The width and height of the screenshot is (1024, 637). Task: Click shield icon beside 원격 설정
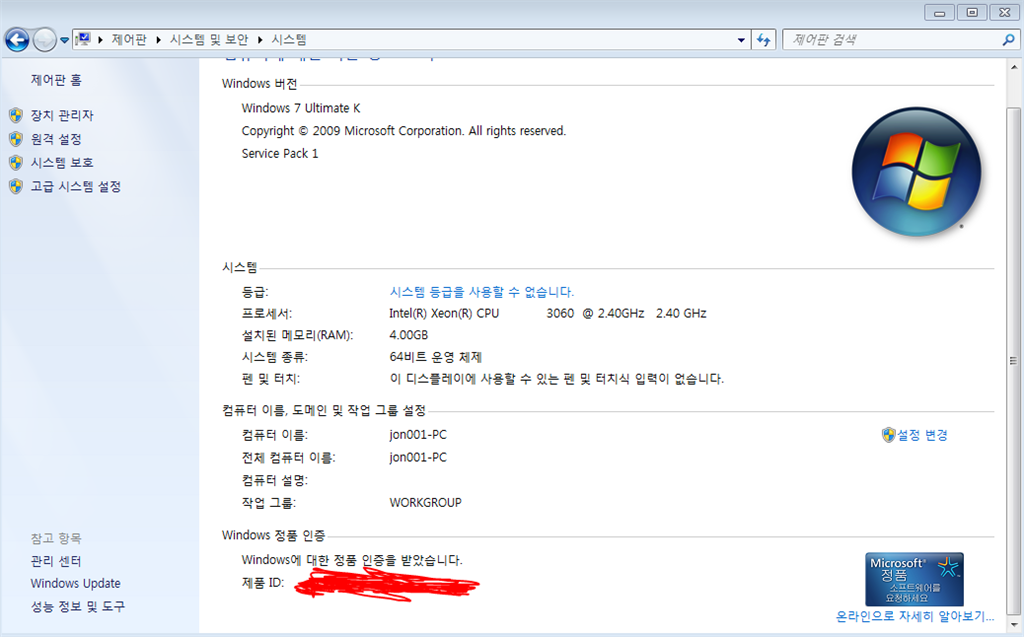pyautogui.click(x=16, y=139)
